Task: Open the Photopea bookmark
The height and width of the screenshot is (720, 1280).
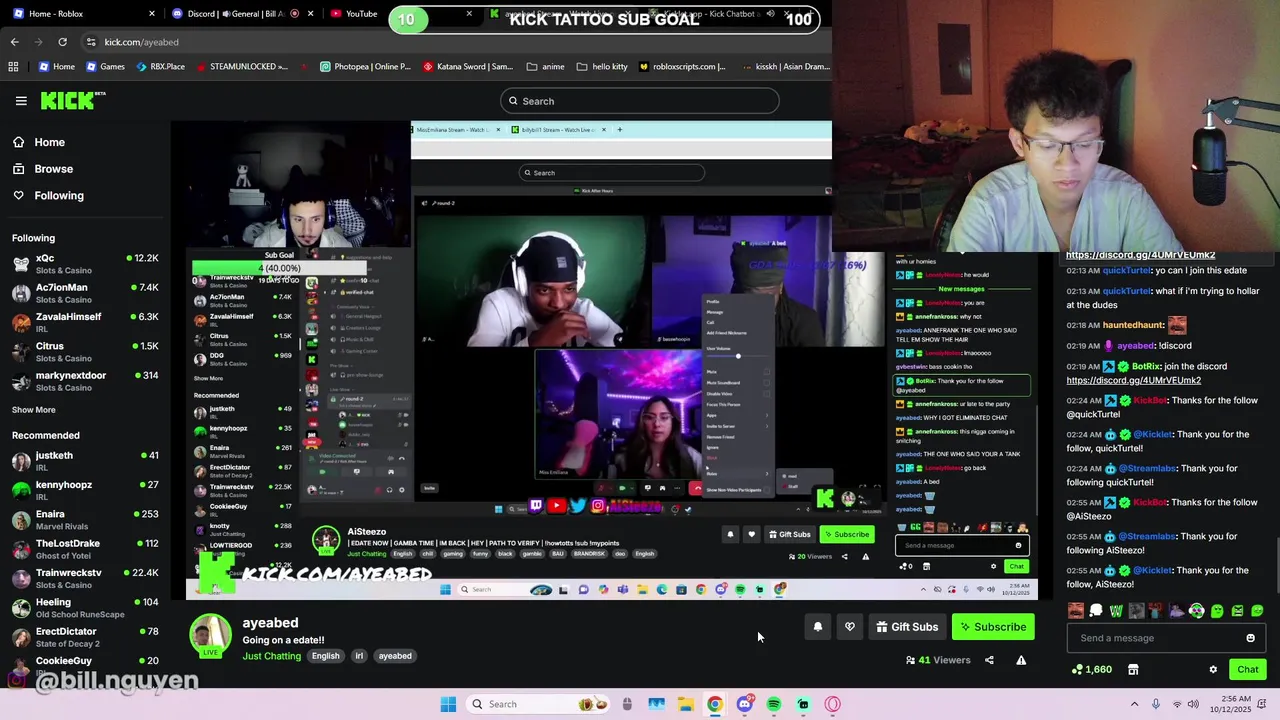Action: click(365, 67)
